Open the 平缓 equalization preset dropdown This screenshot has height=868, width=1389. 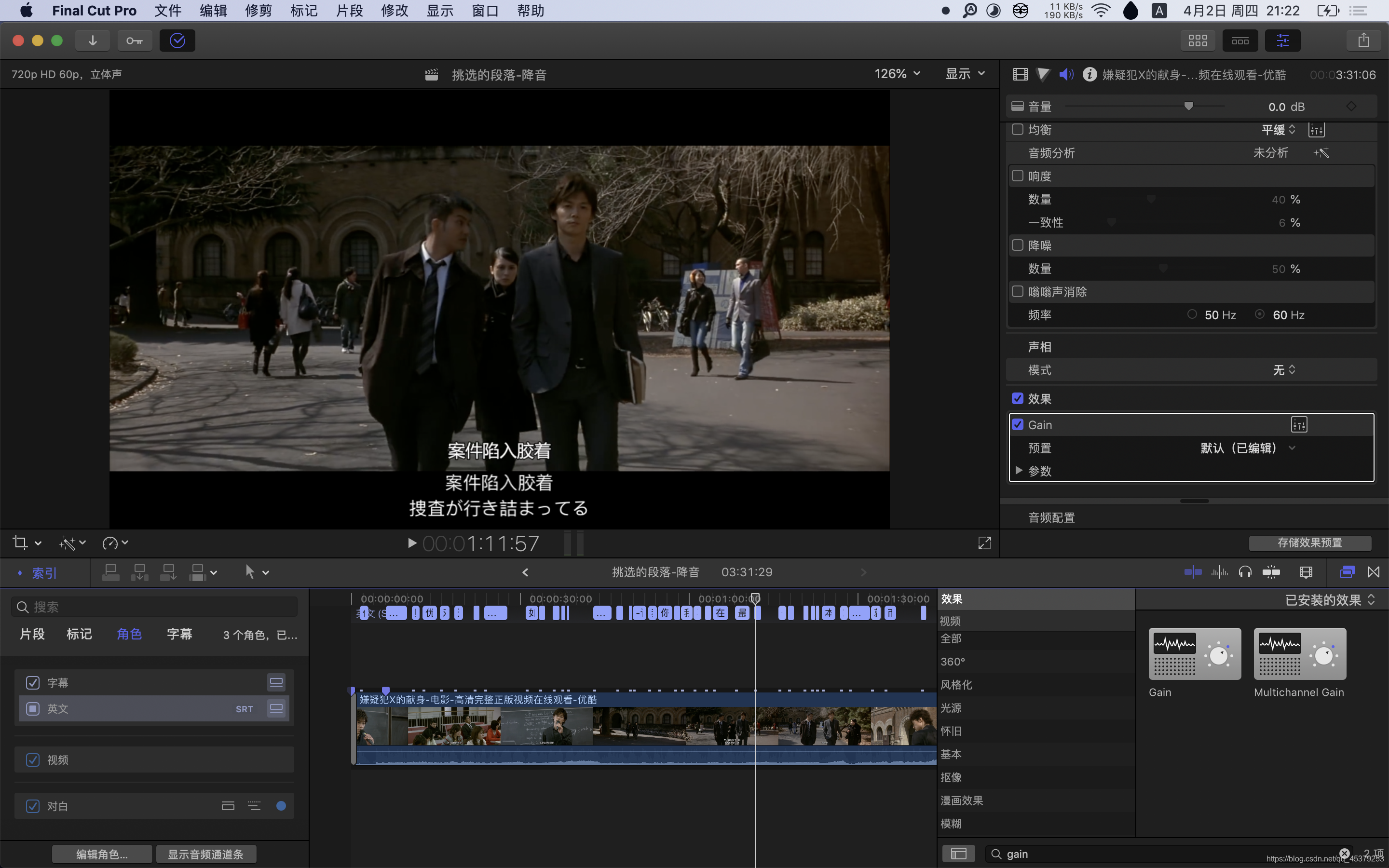[x=1278, y=130]
